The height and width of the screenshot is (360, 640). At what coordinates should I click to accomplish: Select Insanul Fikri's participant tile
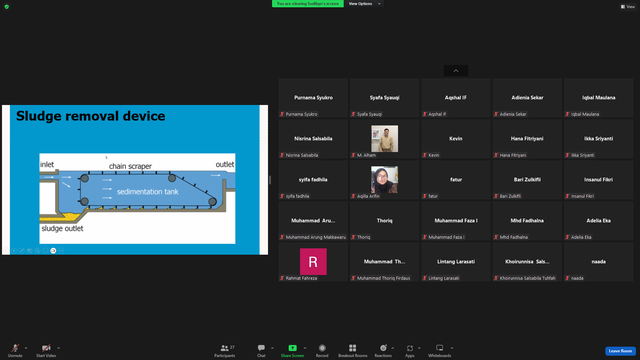598,180
